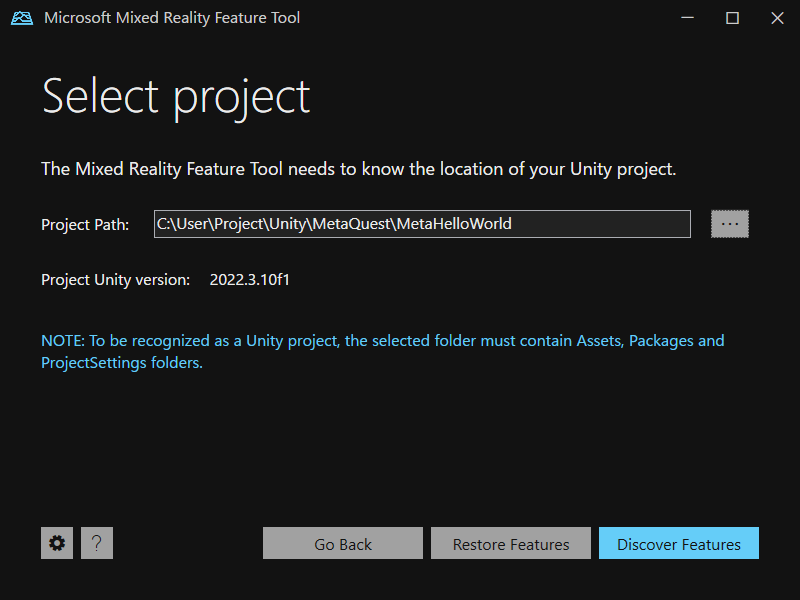
Task: Minimize the Feature Tool window
Action: click(x=687, y=18)
